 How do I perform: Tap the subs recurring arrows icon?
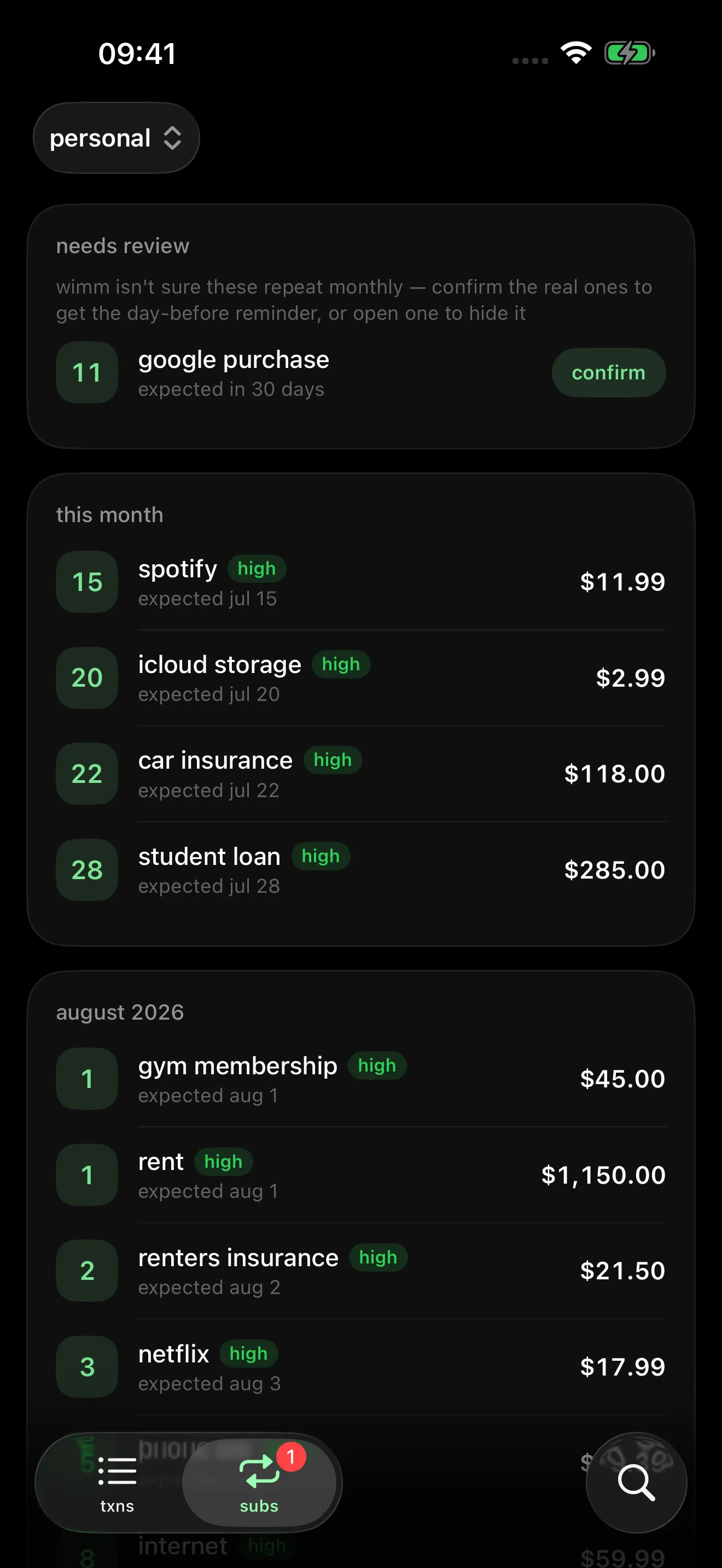pos(259,1472)
